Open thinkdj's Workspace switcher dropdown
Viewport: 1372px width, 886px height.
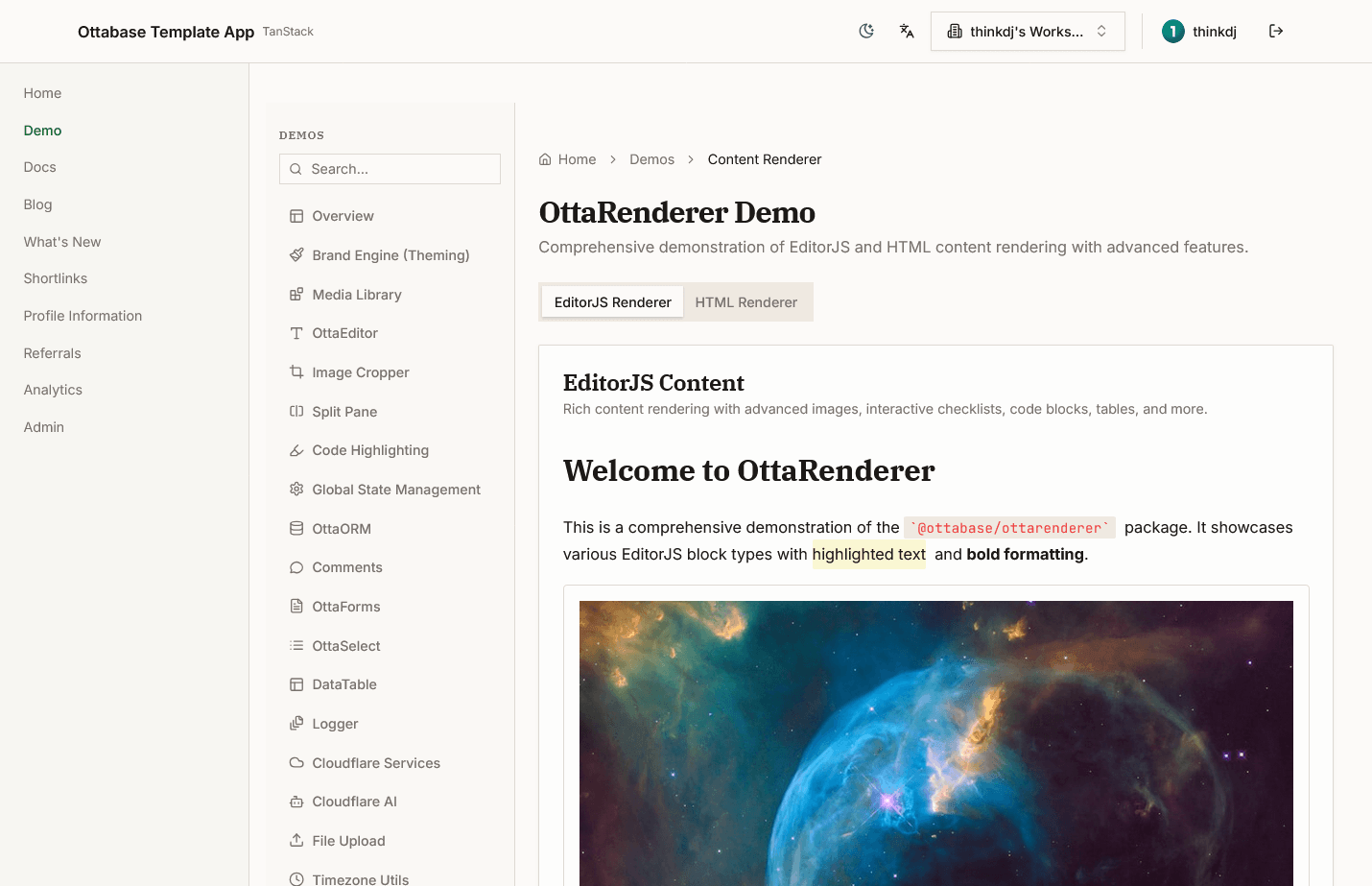(1028, 32)
